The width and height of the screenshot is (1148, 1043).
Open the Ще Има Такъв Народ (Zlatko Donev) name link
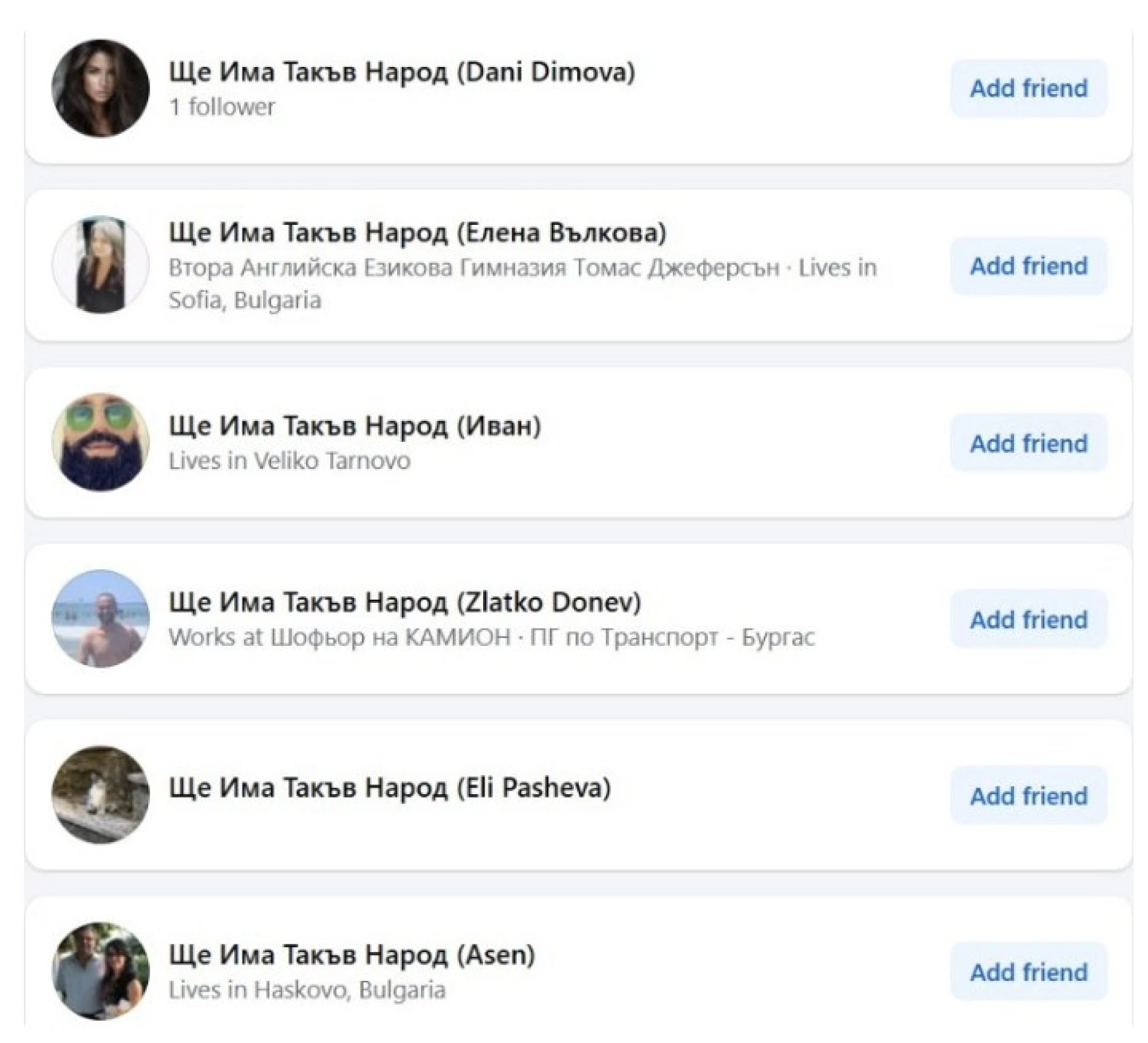(405, 602)
